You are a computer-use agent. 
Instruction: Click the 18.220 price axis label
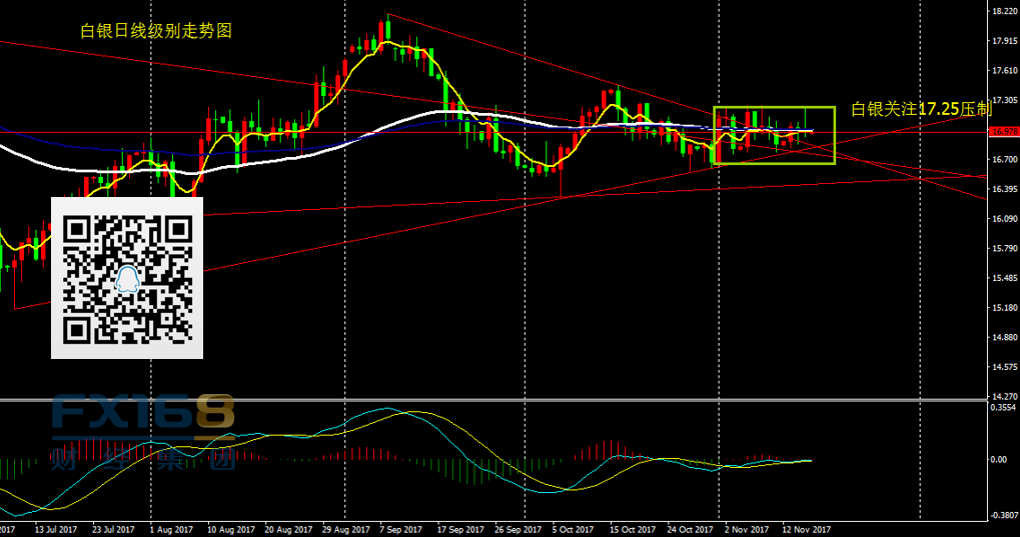[1003, 12]
